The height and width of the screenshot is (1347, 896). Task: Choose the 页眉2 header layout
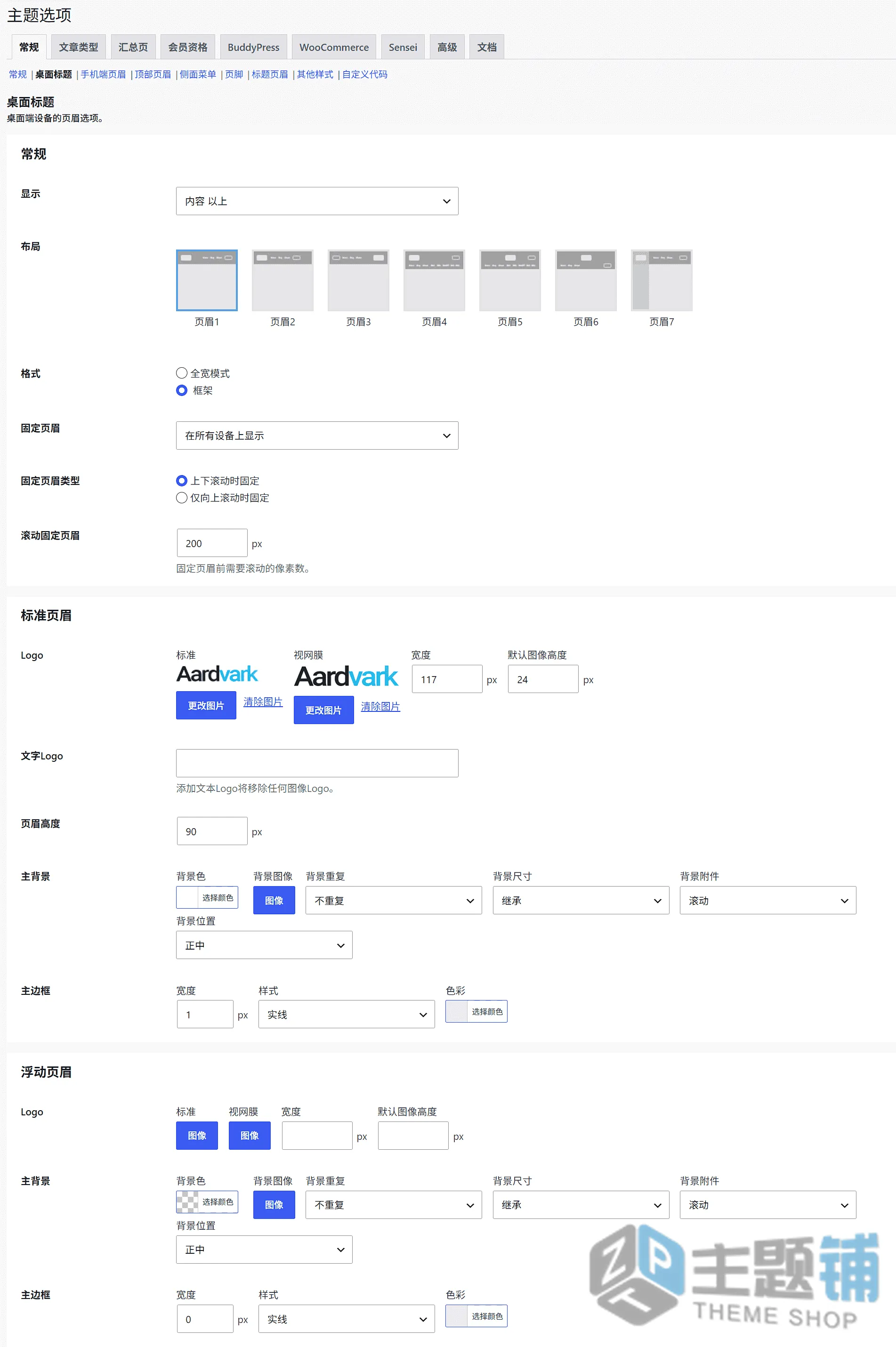pos(283,280)
